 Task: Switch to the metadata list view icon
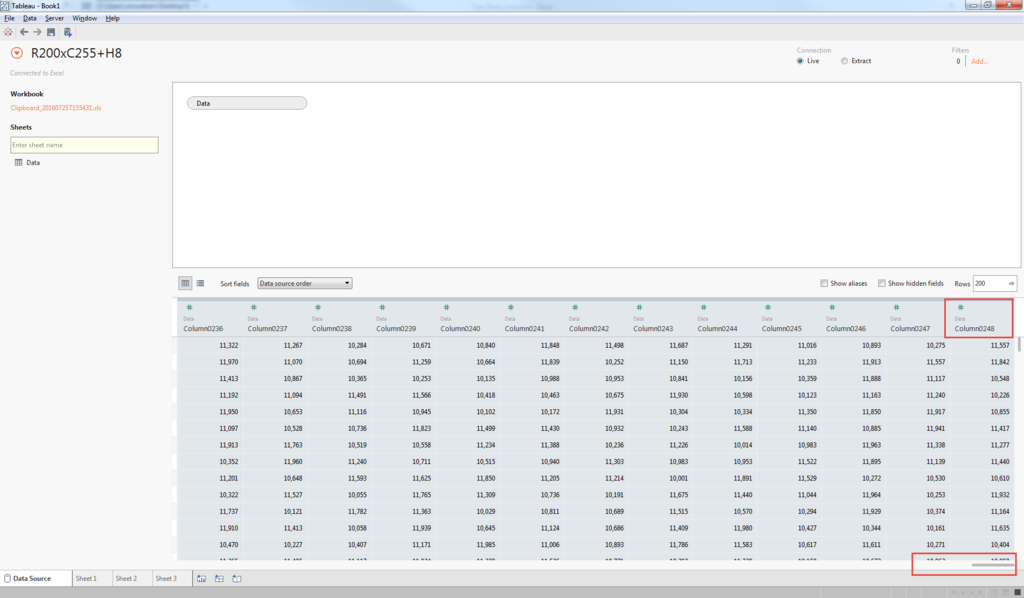[200, 283]
